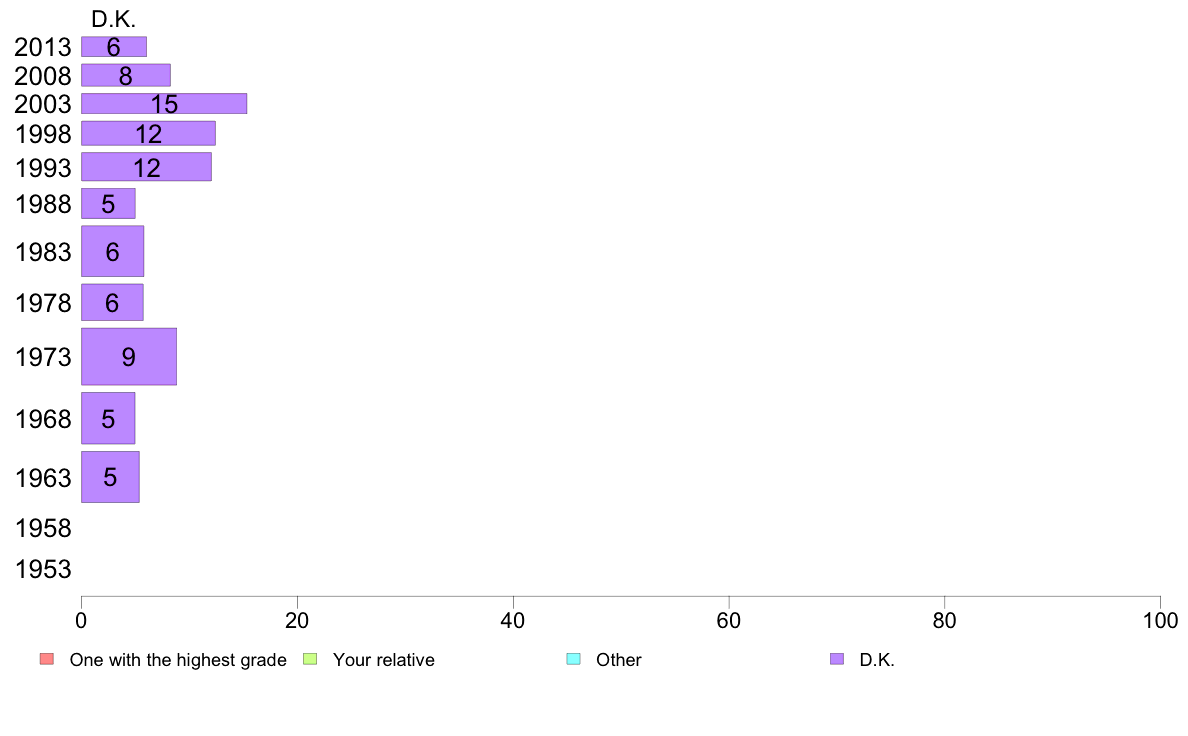
Task: Click the cyan 'Other' legend swatch
Action: [x=574, y=659]
